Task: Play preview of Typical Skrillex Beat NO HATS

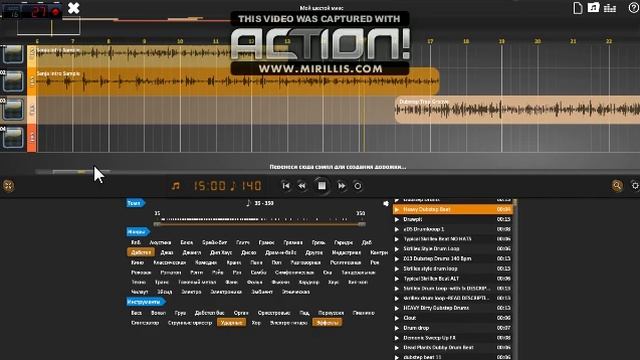Action: [x=397, y=239]
